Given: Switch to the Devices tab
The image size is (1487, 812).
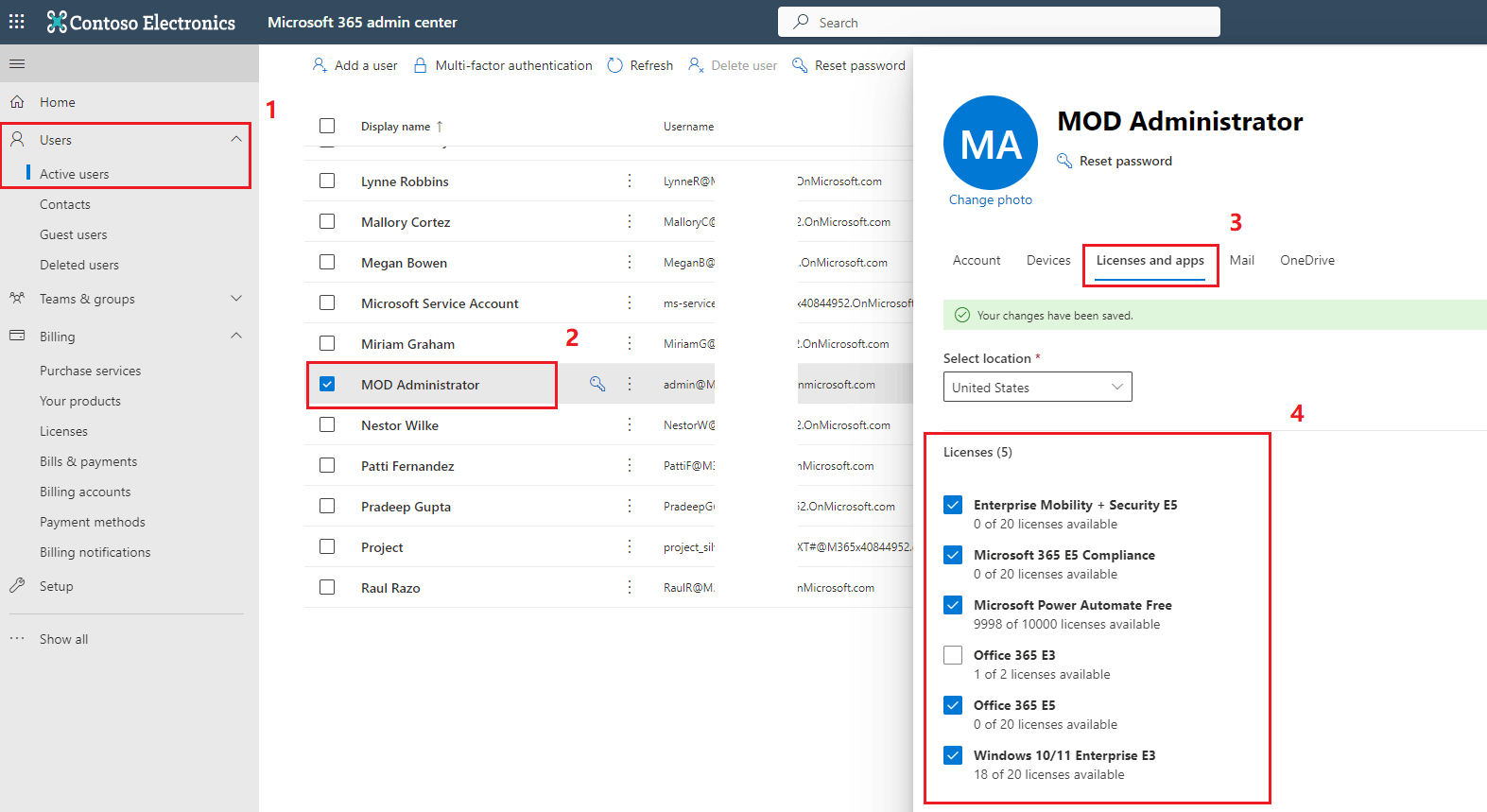Looking at the screenshot, I should point(1048,260).
